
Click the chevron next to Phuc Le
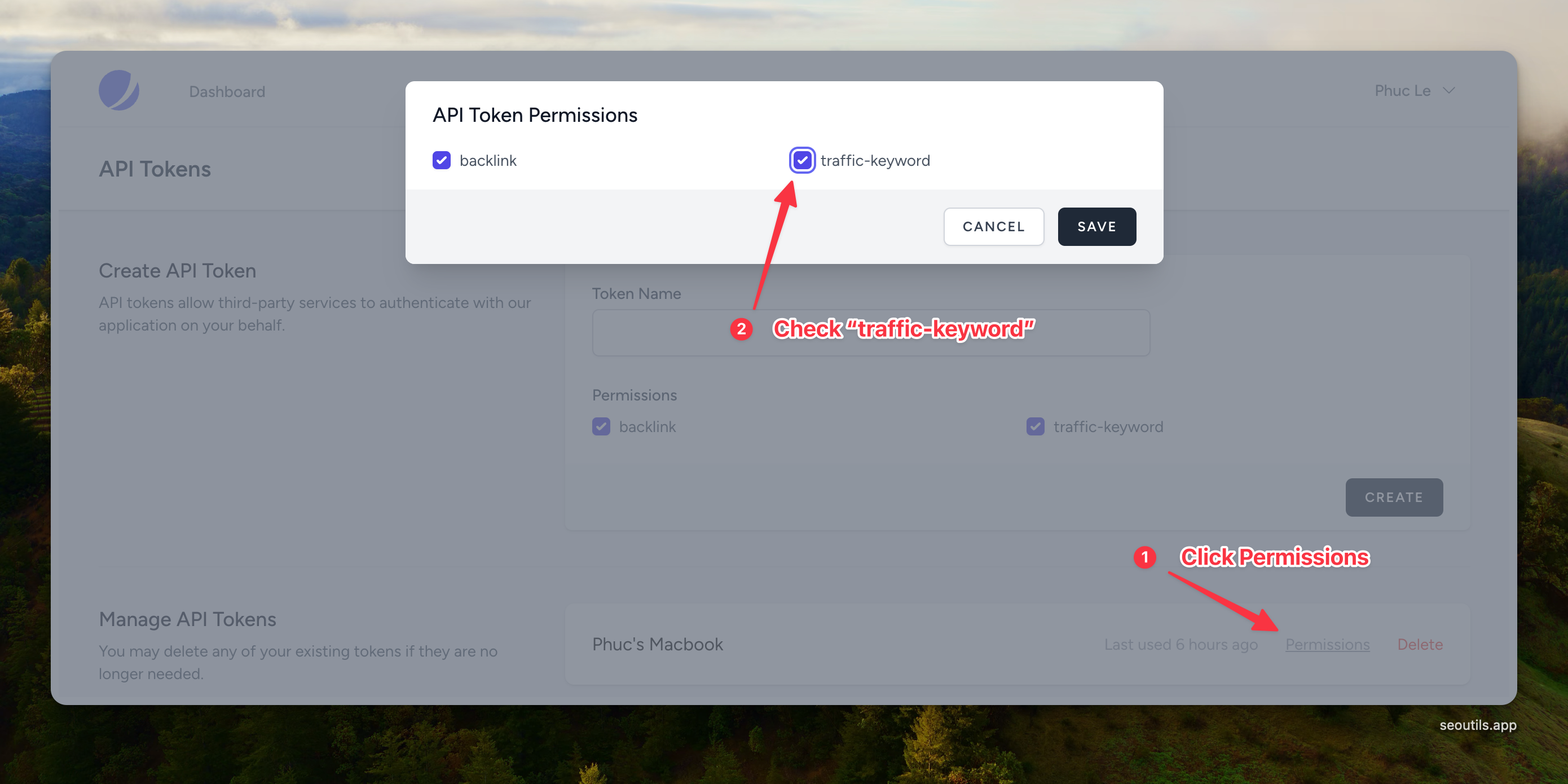pos(1448,91)
